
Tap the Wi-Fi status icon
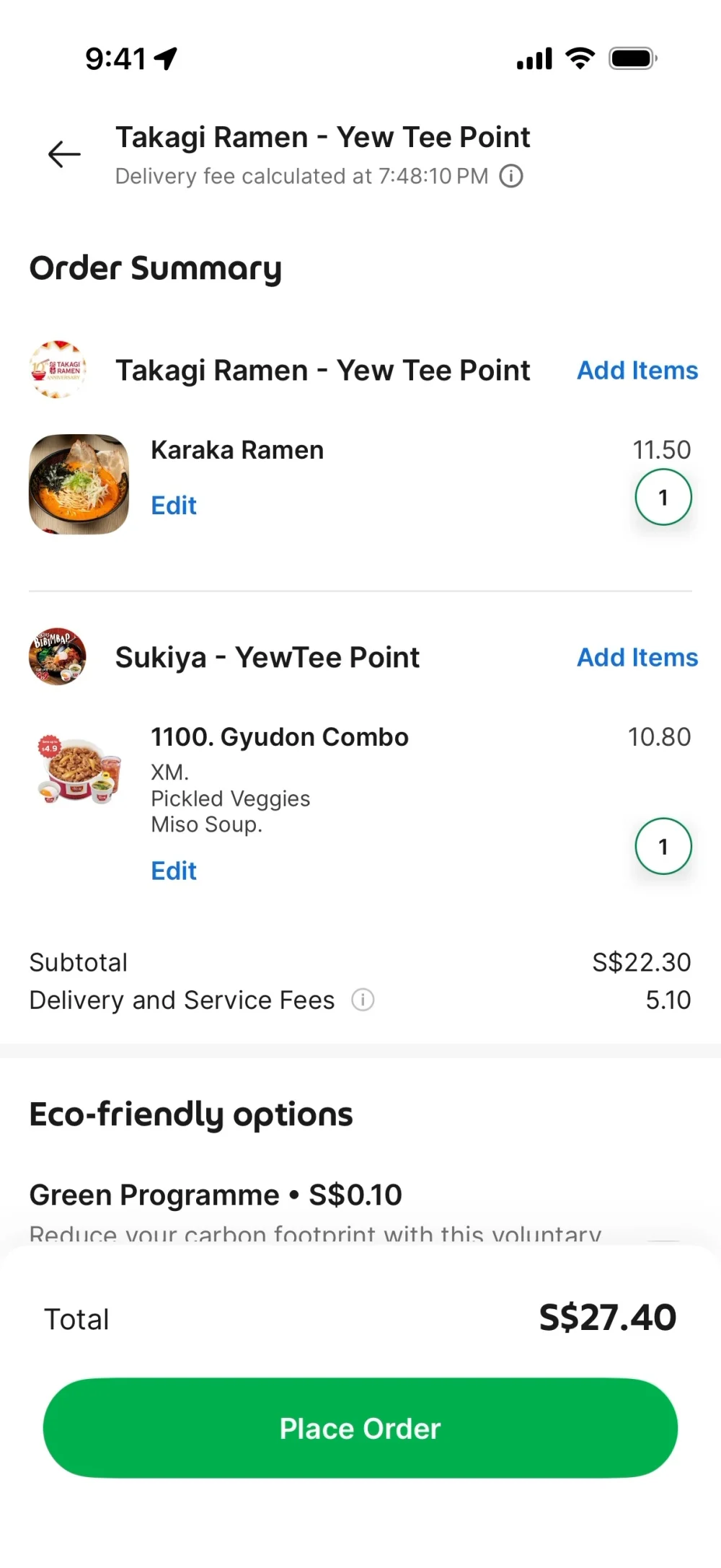point(580,58)
